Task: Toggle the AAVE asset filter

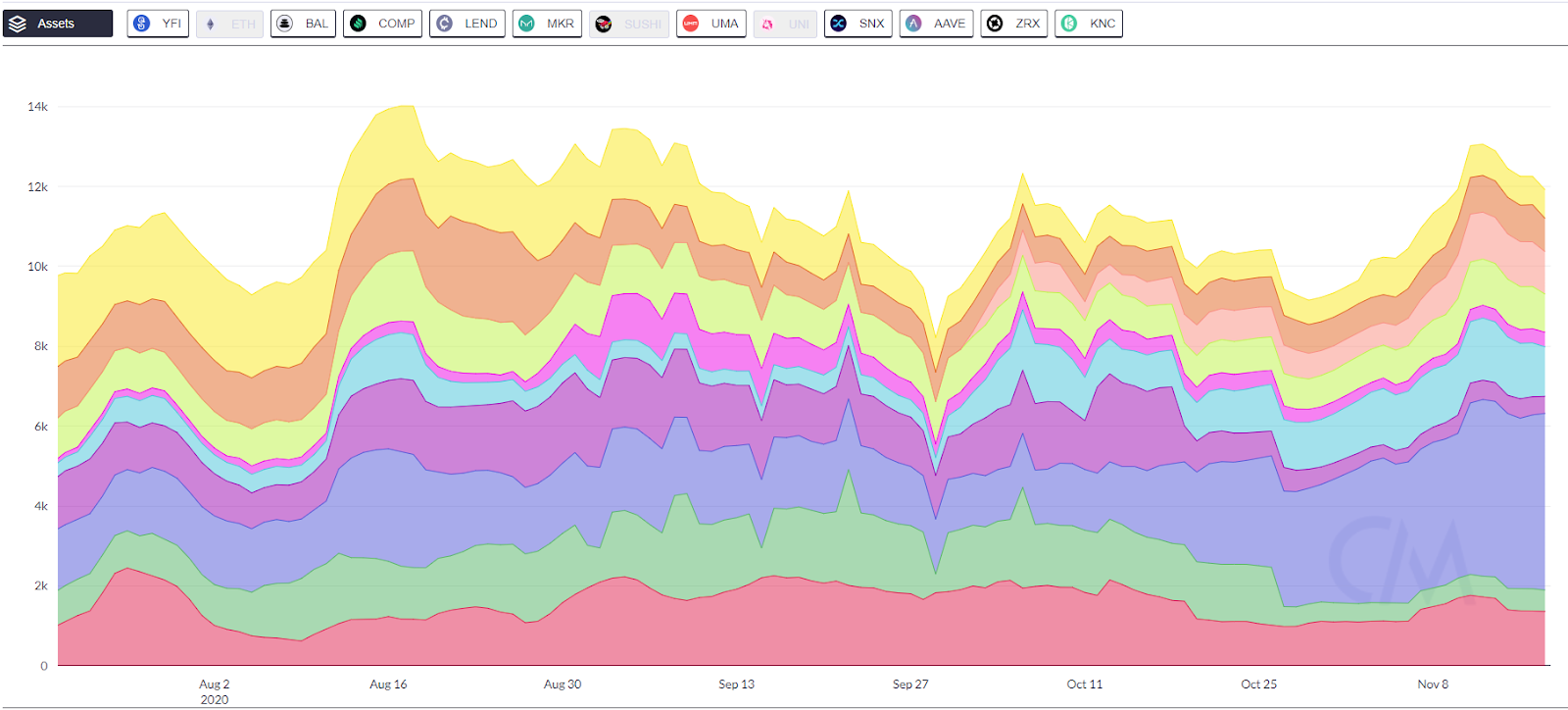Action: coord(936,24)
